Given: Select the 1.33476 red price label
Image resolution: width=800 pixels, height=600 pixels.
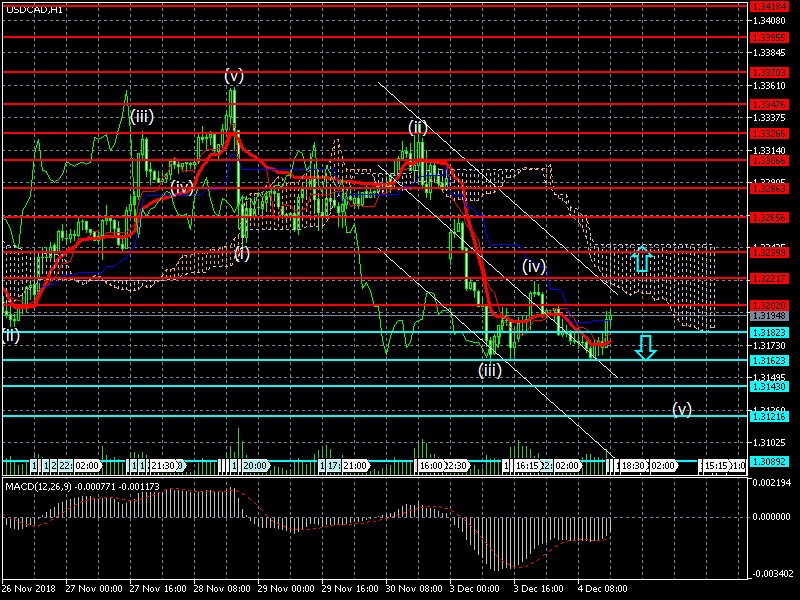Looking at the screenshot, I should tap(769, 105).
